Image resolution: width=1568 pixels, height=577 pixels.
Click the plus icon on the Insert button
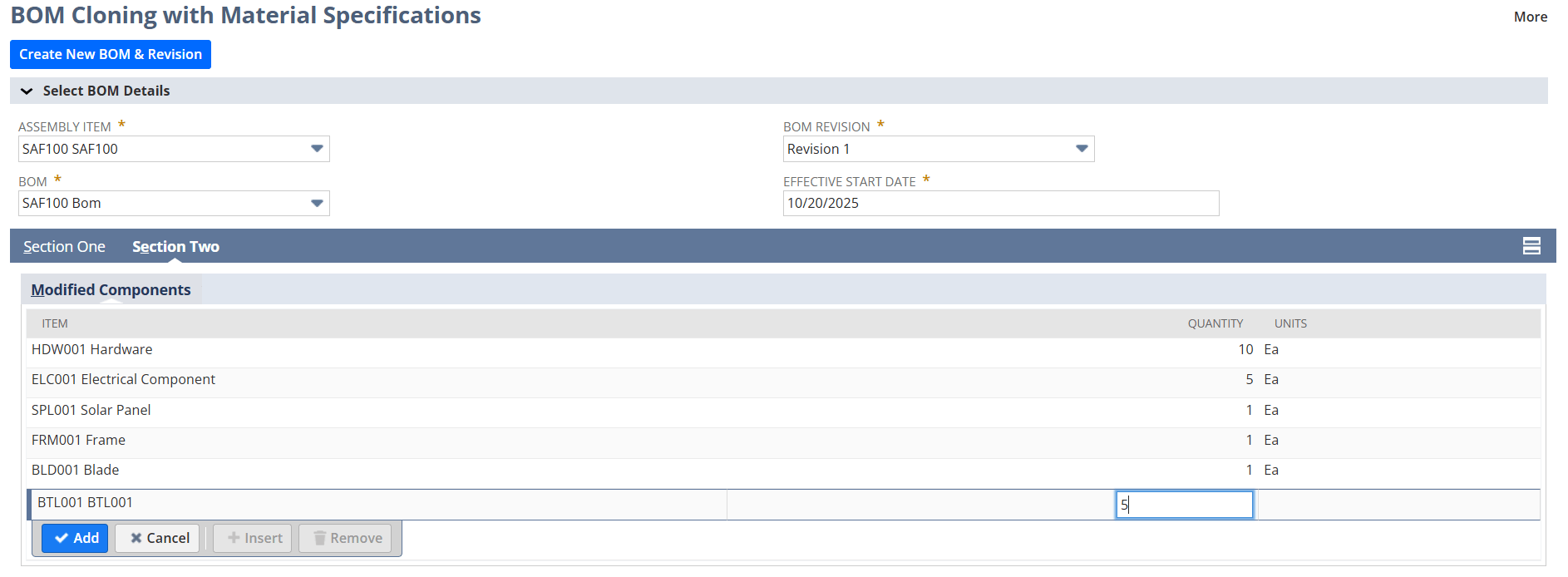[x=233, y=538]
